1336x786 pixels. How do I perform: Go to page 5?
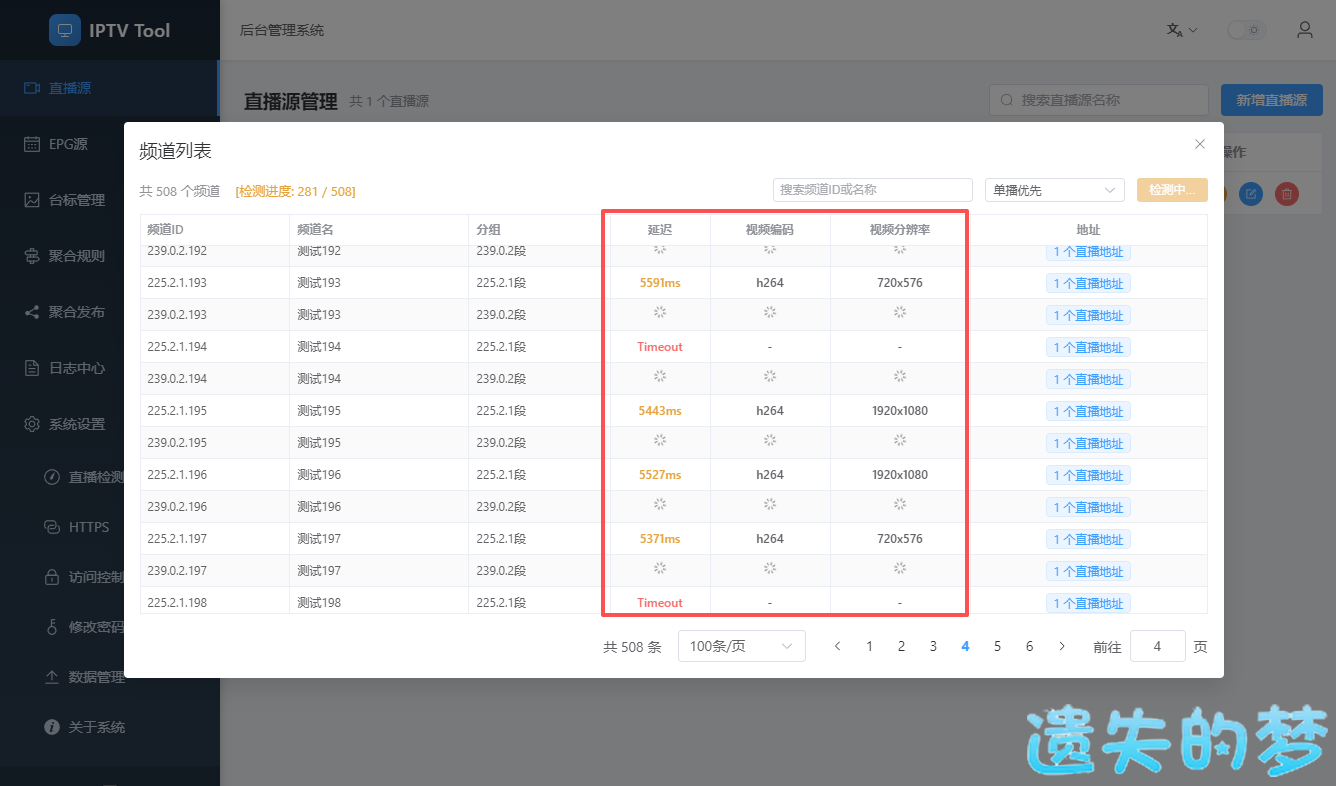(997, 646)
